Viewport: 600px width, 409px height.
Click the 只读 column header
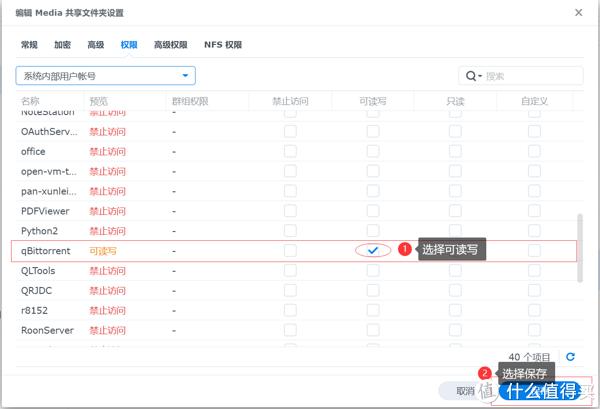[x=455, y=101]
